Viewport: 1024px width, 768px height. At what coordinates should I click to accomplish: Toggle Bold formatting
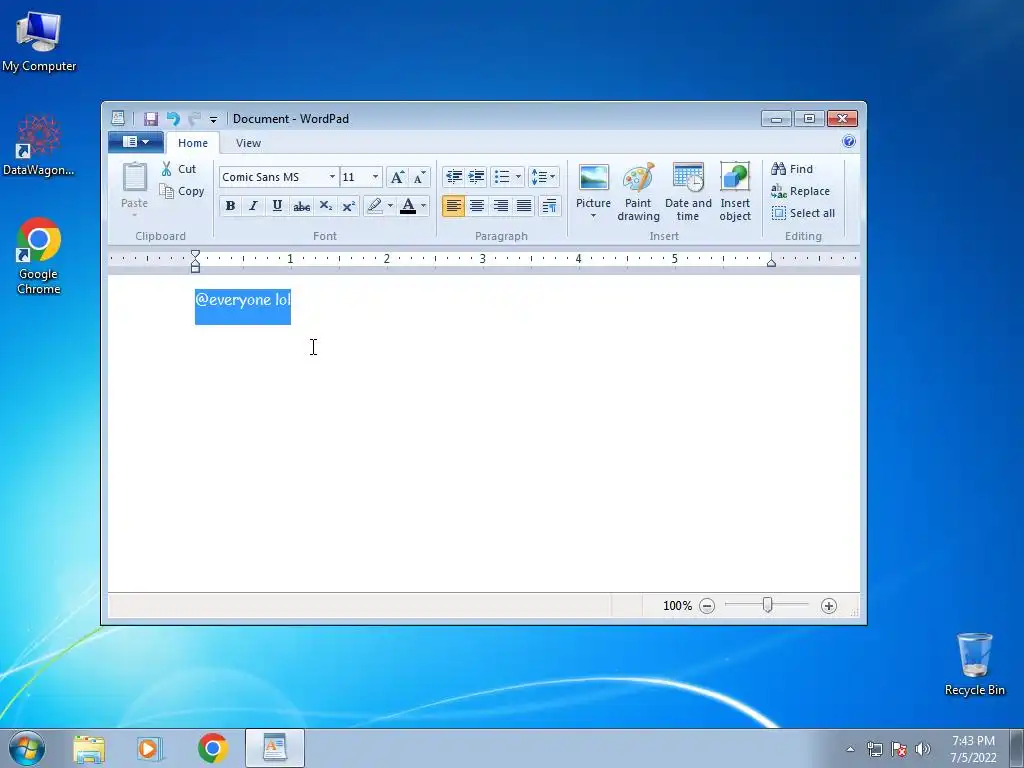[x=230, y=206]
